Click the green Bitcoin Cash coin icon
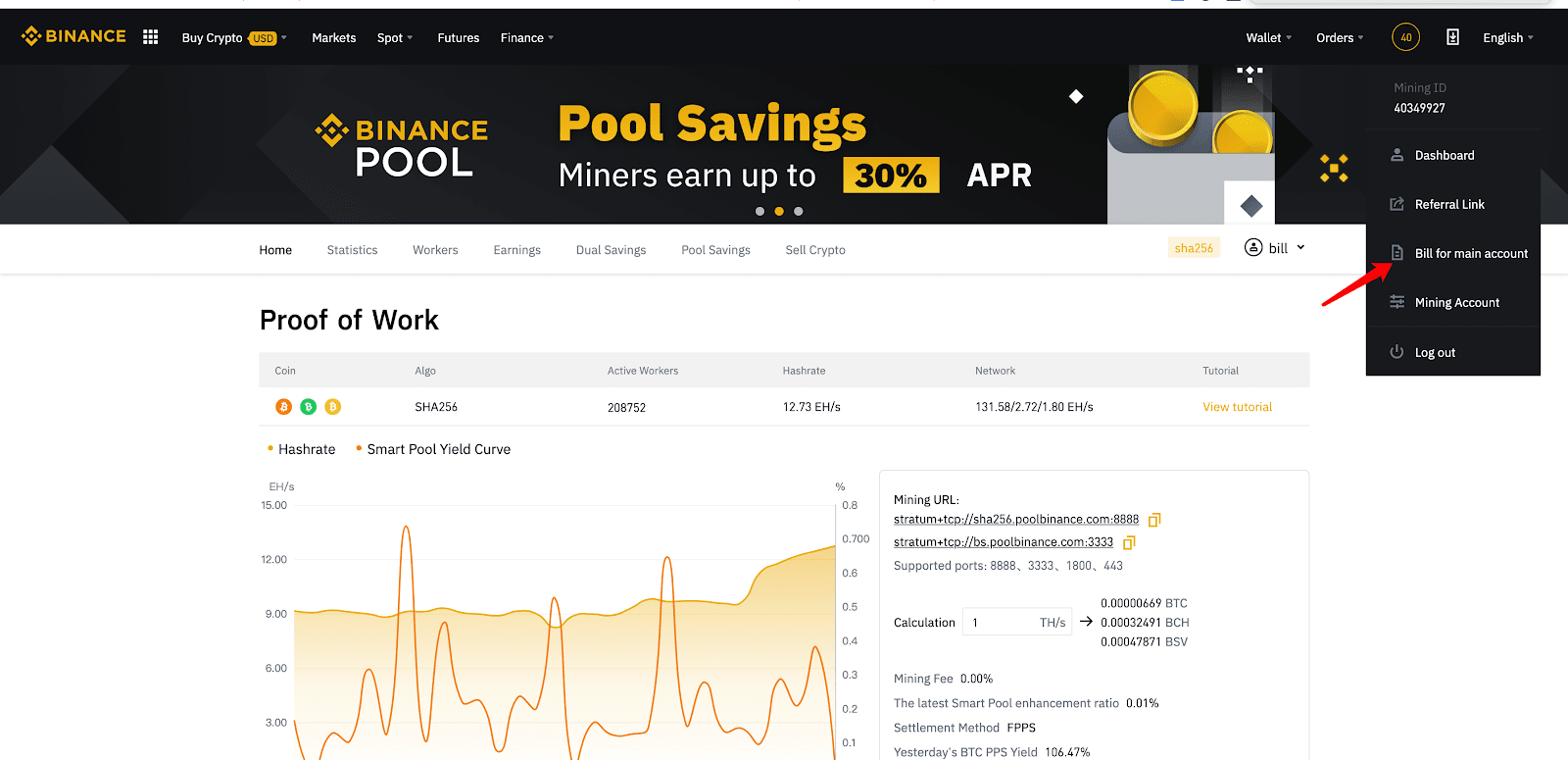The width and height of the screenshot is (1568, 760). [308, 407]
